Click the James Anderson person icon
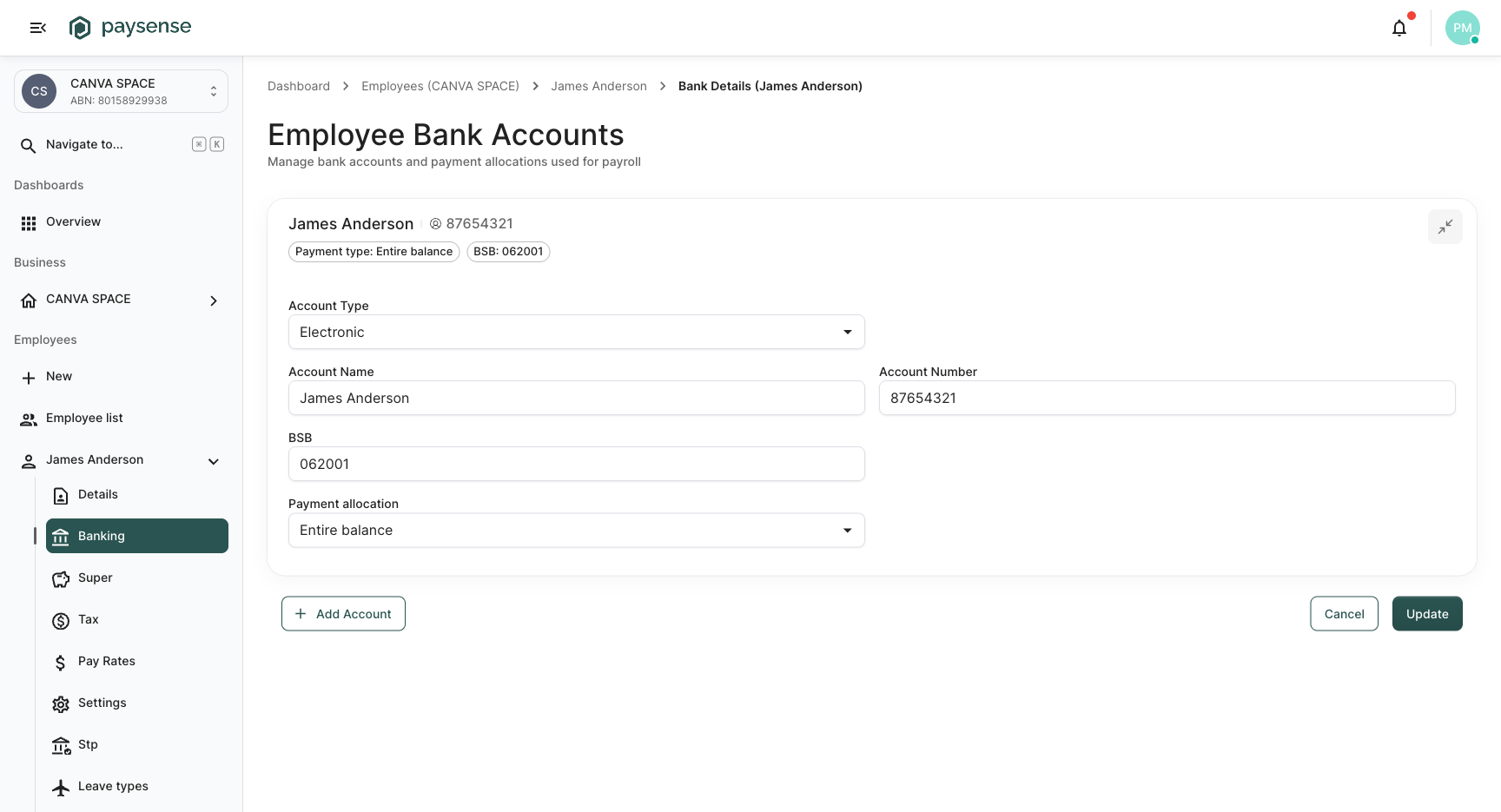Viewport: 1501px width, 812px height. click(x=29, y=461)
